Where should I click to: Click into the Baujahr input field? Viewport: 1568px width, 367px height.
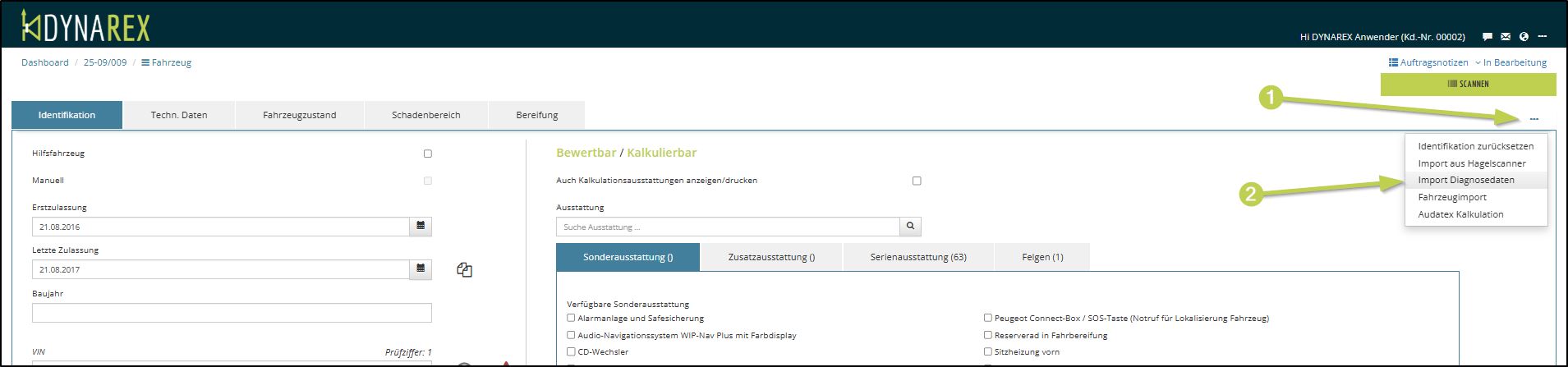[231, 313]
